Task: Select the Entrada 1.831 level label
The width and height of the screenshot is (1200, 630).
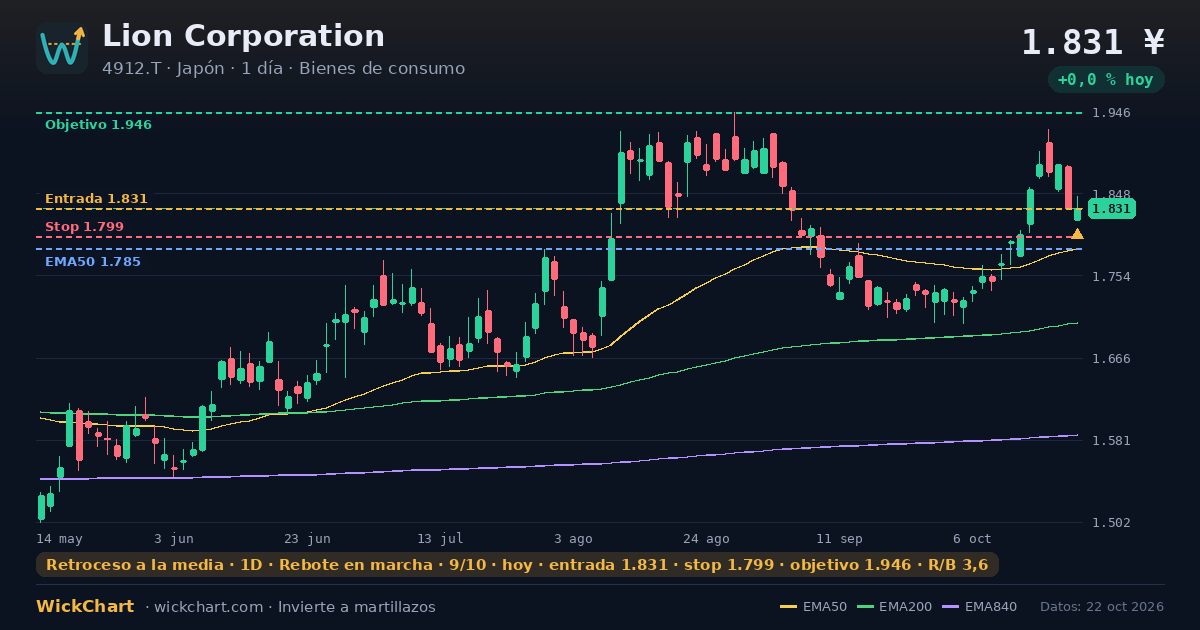Action: pyautogui.click(x=96, y=199)
